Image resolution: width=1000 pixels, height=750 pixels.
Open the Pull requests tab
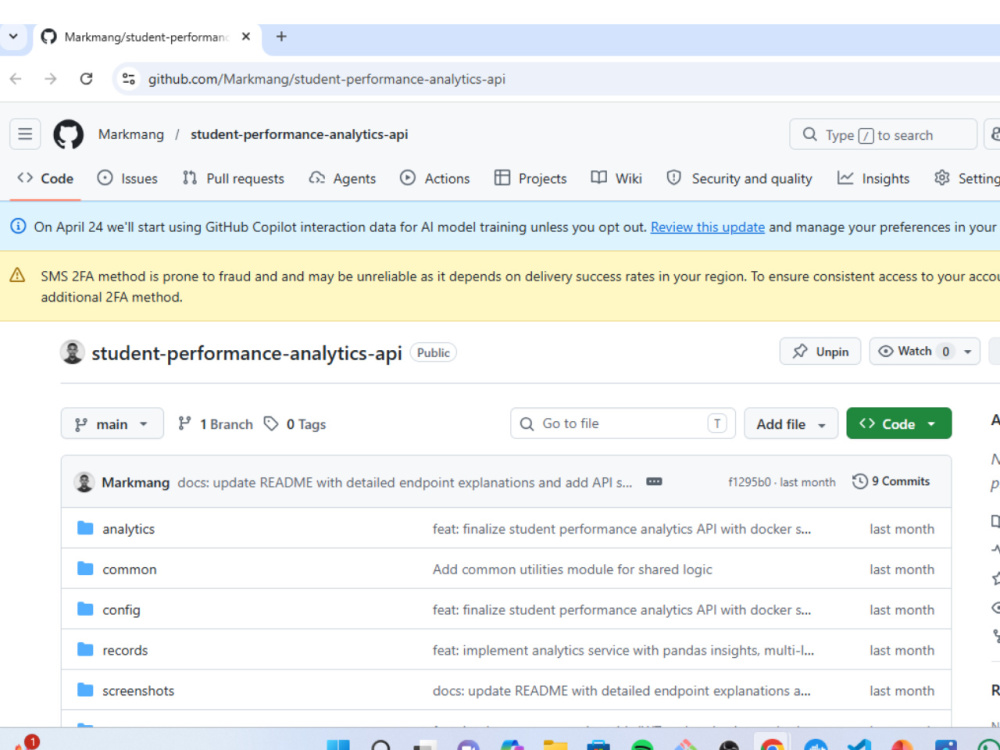tap(233, 179)
